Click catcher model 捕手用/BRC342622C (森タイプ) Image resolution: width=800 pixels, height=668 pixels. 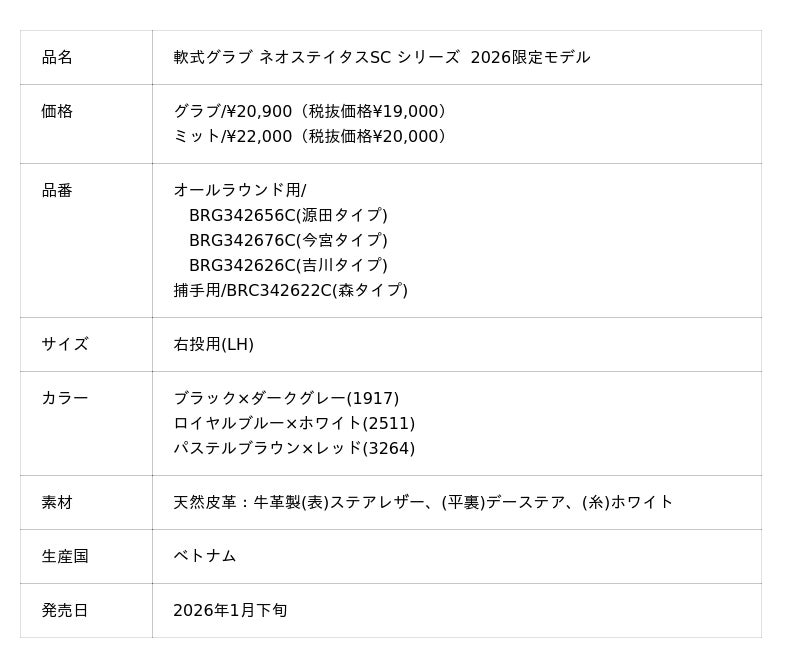tap(290, 291)
